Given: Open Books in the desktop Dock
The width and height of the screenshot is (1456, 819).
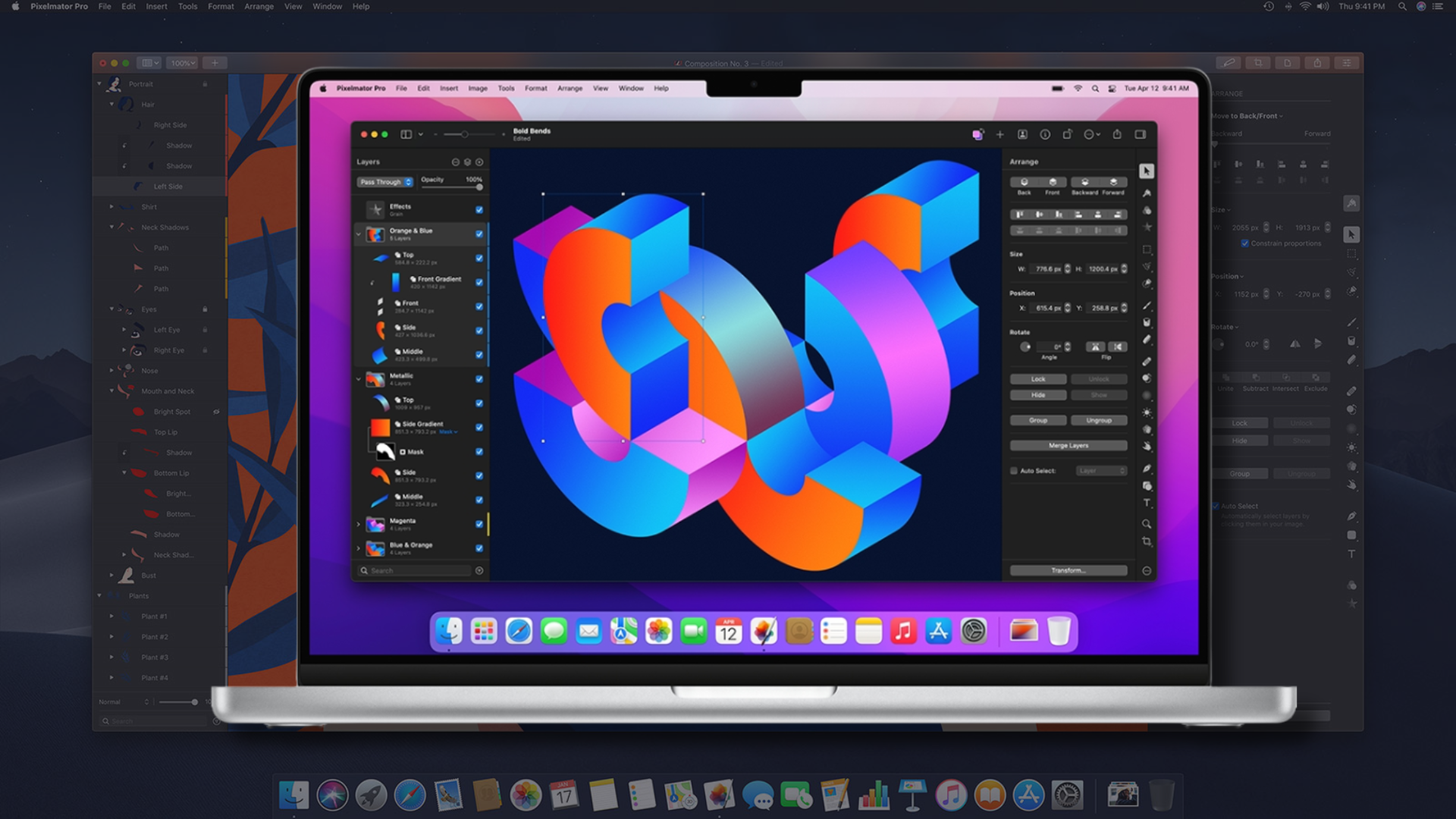Looking at the screenshot, I should click(990, 795).
